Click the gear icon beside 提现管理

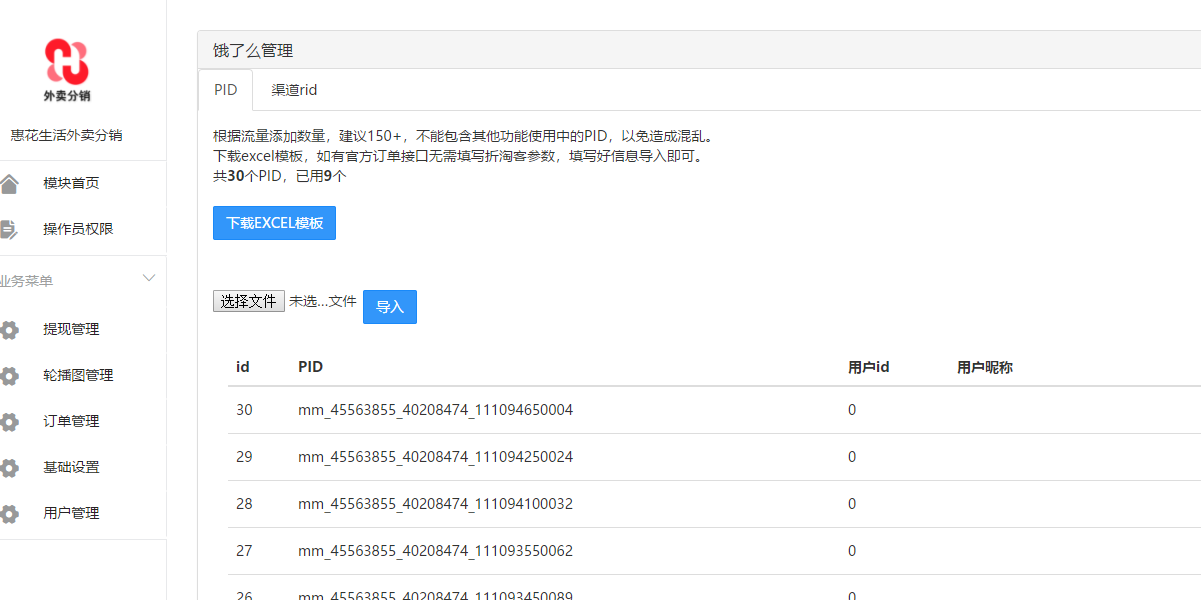(9, 330)
